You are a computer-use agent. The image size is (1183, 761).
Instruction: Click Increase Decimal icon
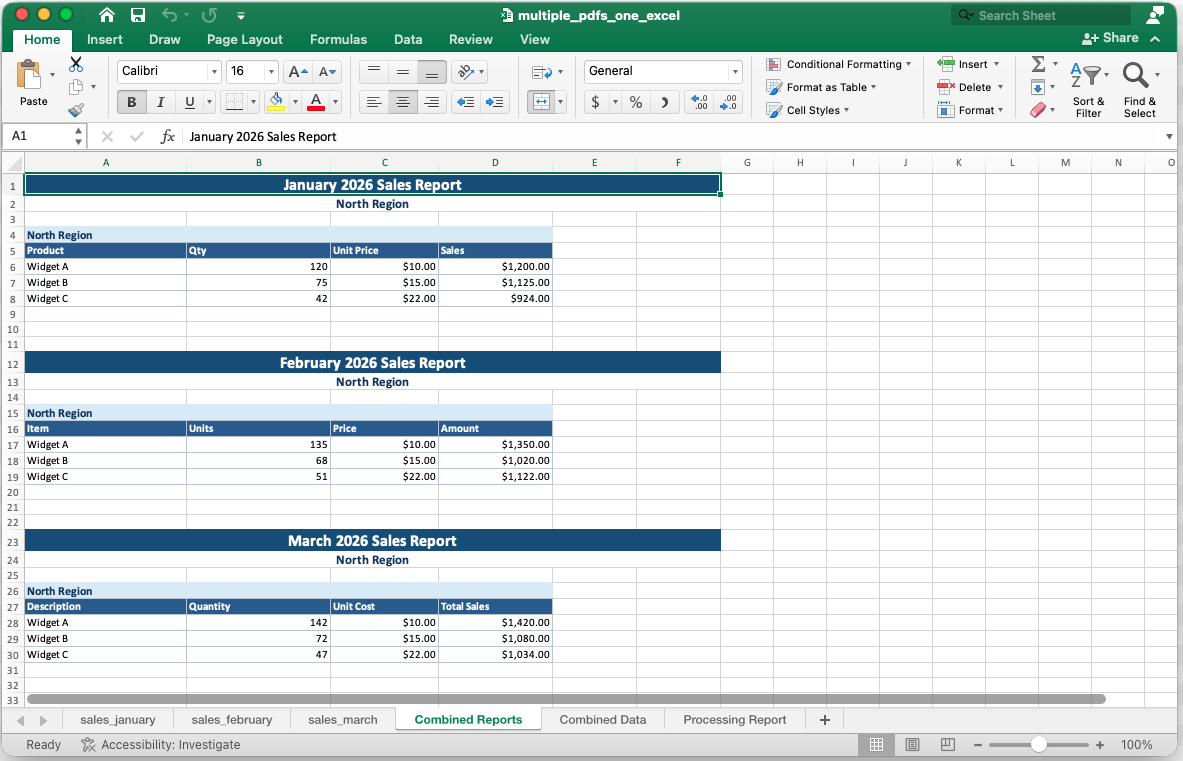click(x=699, y=102)
